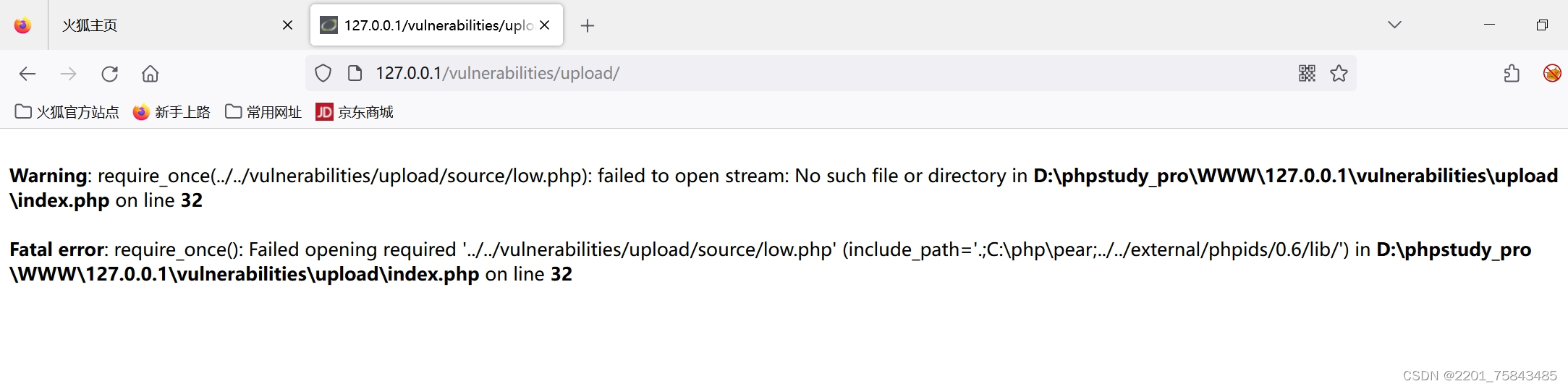Image resolution: width=1568 pixels, height=389 pixels.
Task: Open the Firefox home page
Action: click(x=150, y=74)
